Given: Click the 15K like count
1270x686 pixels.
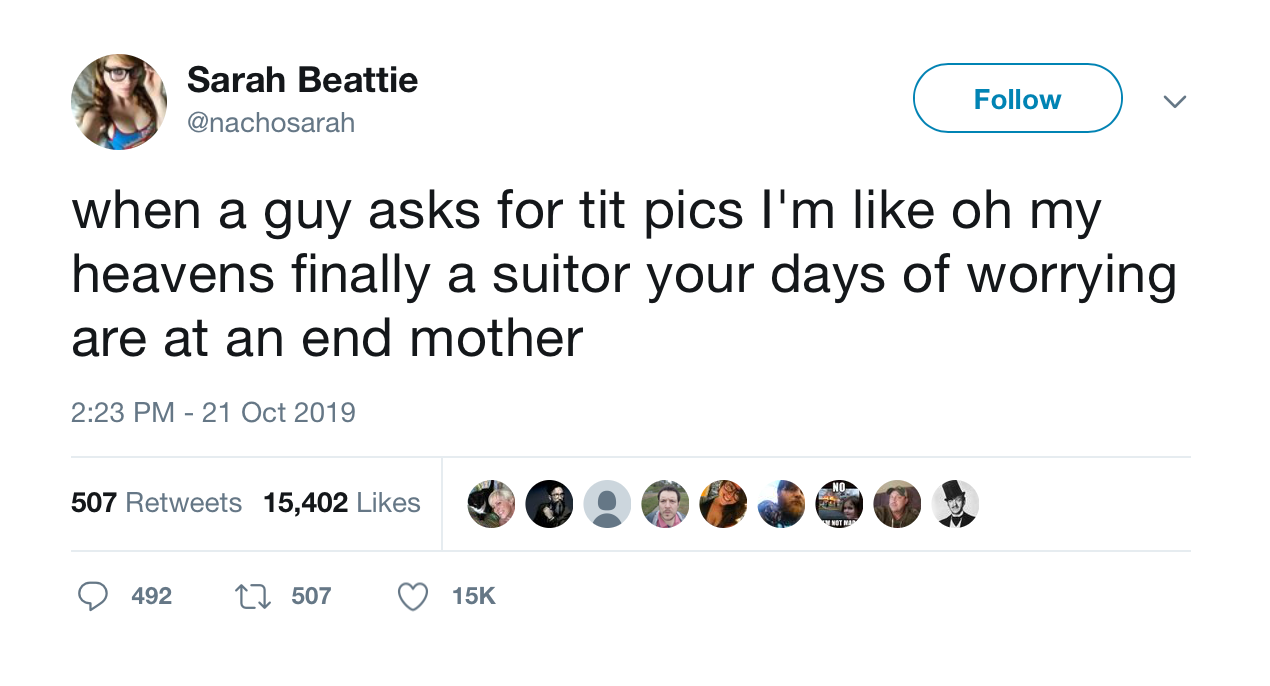Looking at the screenshot, I should [473, 597].
